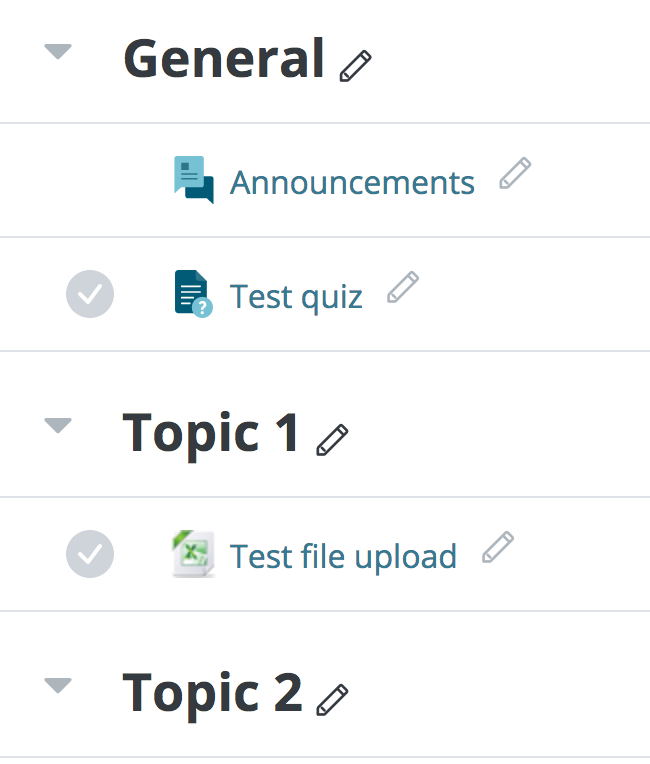650x764 pixels.
Task: Select the Topic 2 section heading
Action: (x=212, y=693)
